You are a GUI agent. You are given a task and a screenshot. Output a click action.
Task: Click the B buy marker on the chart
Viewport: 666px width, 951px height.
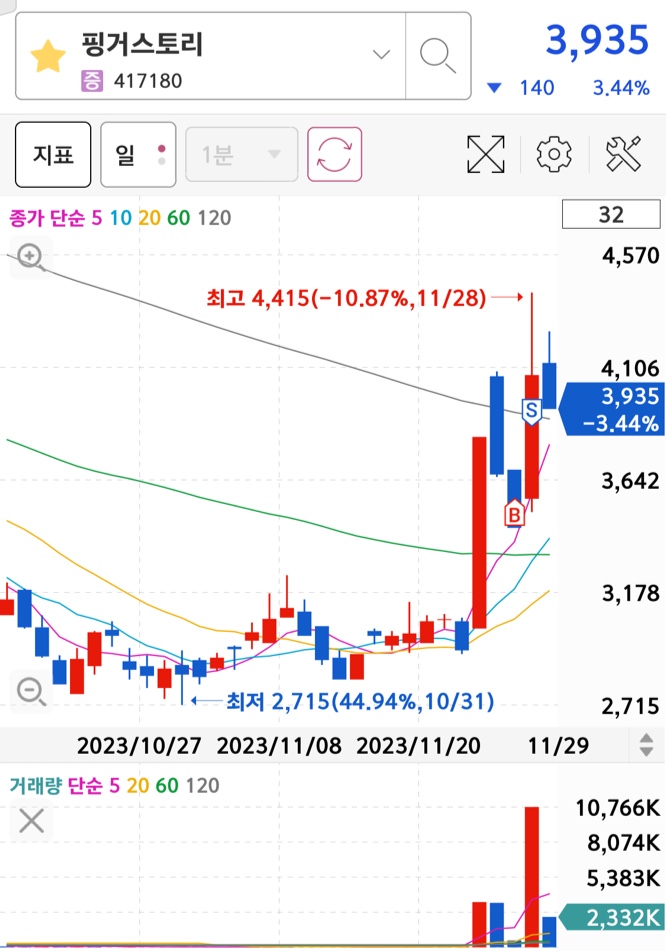514,513
